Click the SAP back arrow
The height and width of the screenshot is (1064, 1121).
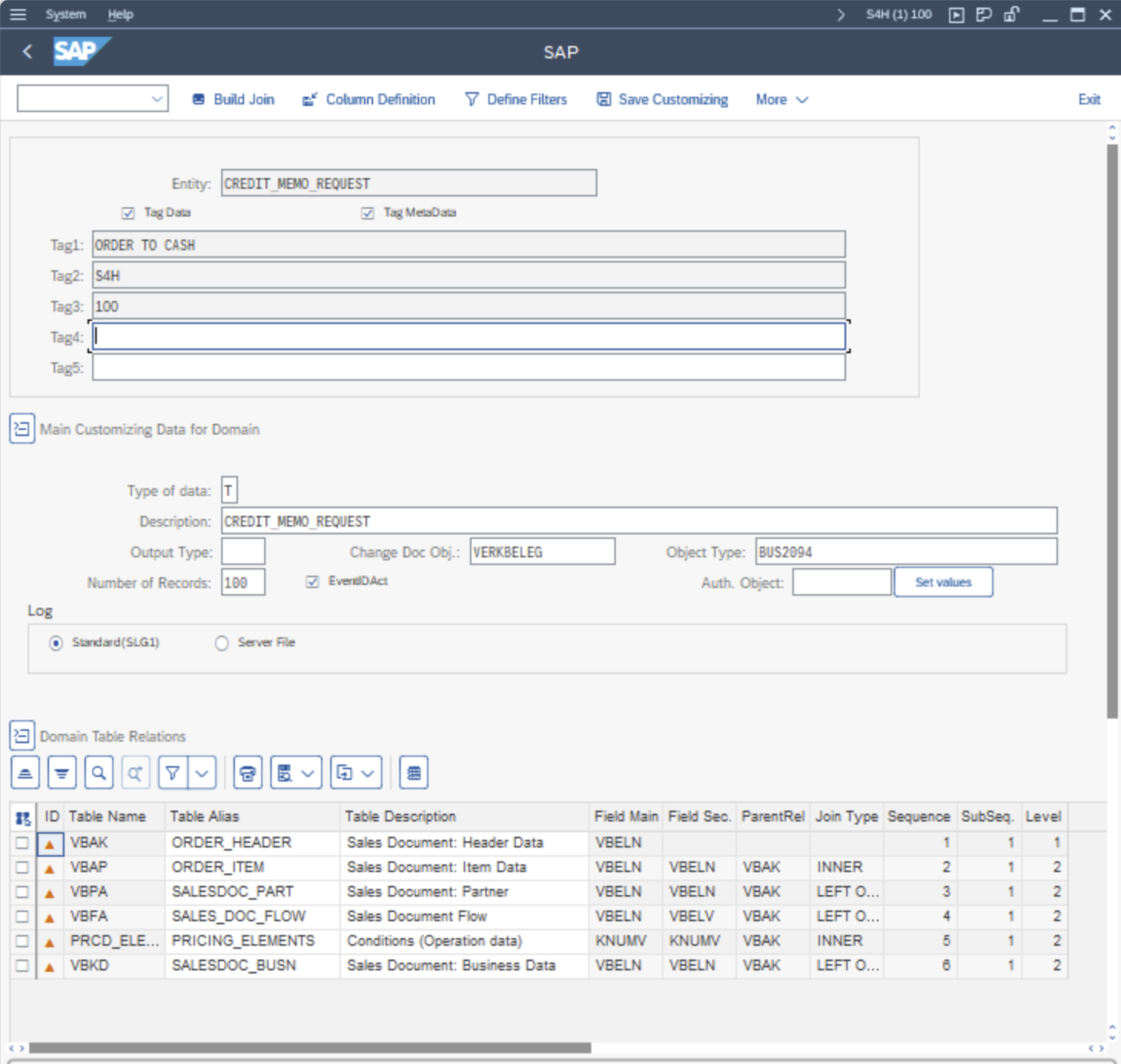[28, 51]
